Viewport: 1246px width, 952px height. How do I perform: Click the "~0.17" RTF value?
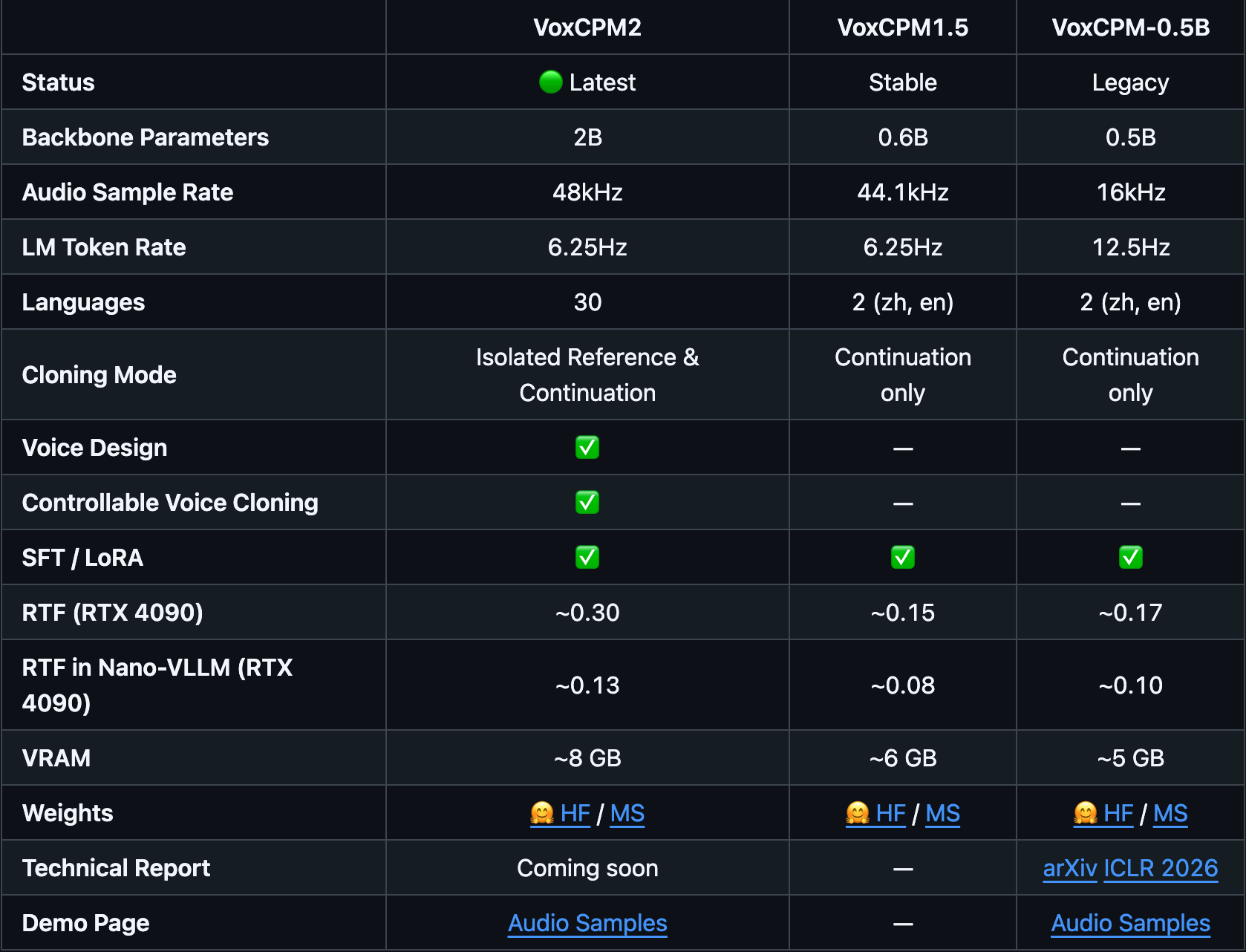(x=1131, y=613)
